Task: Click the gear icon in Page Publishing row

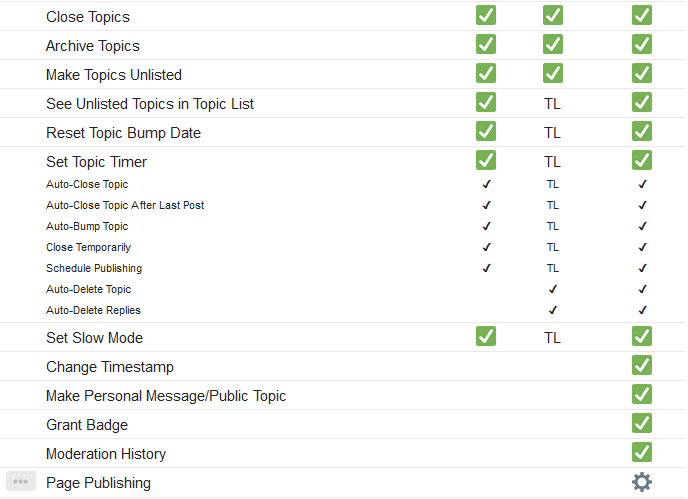Action: pos(641,482)
